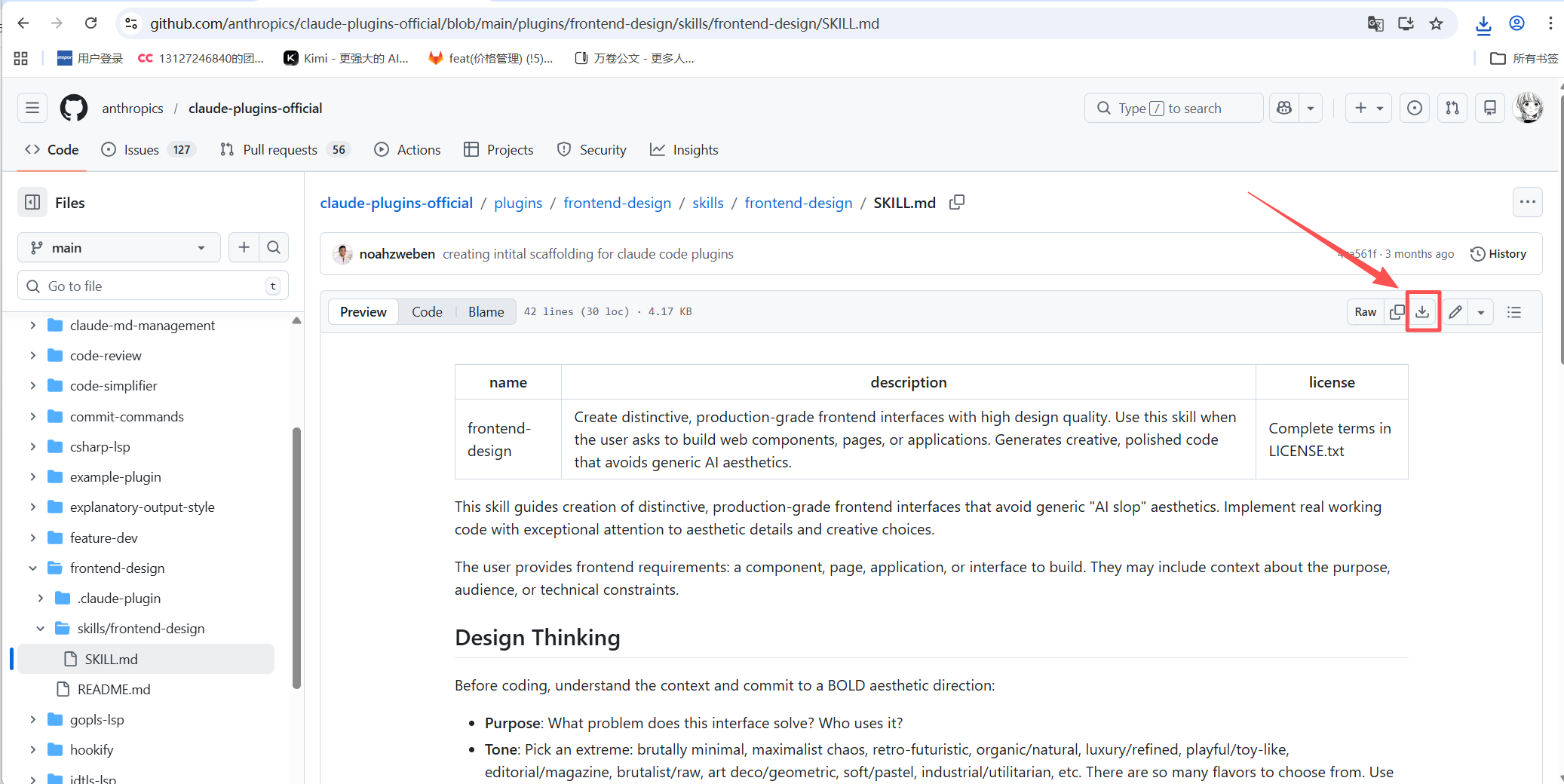Viewport: 1564px width, 784px height.
Task: Open Chrome three-dot menu
Action: pyautogui.click(x=1550, y=23)
